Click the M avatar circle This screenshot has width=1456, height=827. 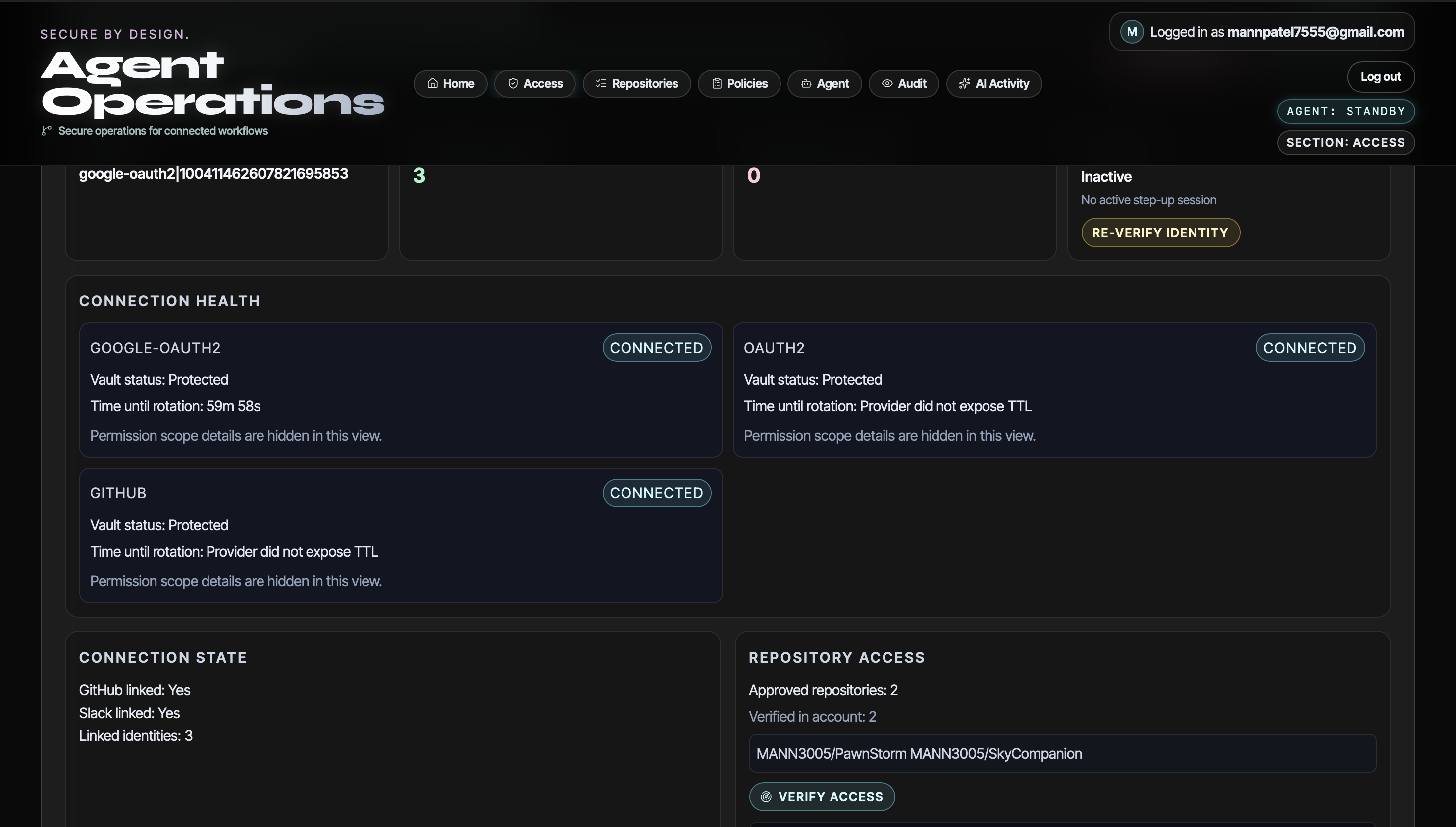click(x=1132, y=32)
